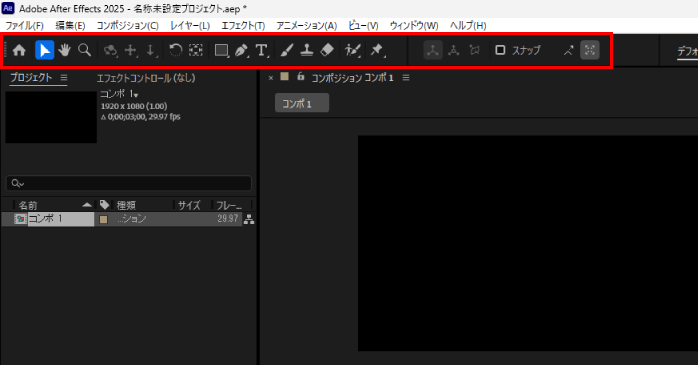The image size is (698, 365).
Task: Select the Eraser tool
Action: pos(327,50)
